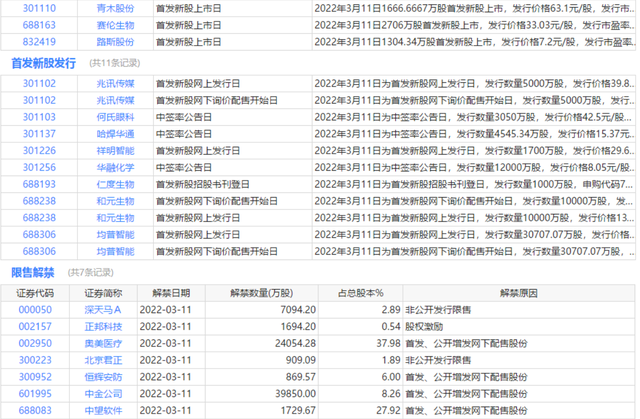Open stock code link 301137
The width and height of the screenshot is (640, 419).
39,134
